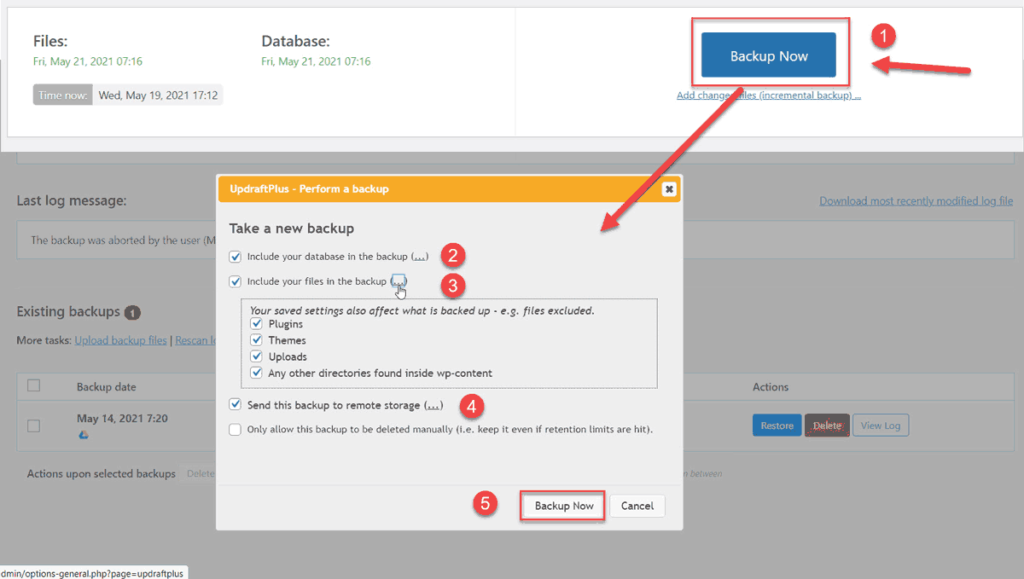Enable only allow manual deletion checkbox
This screenshot has height=579, width=1024.
click(235, 430)
